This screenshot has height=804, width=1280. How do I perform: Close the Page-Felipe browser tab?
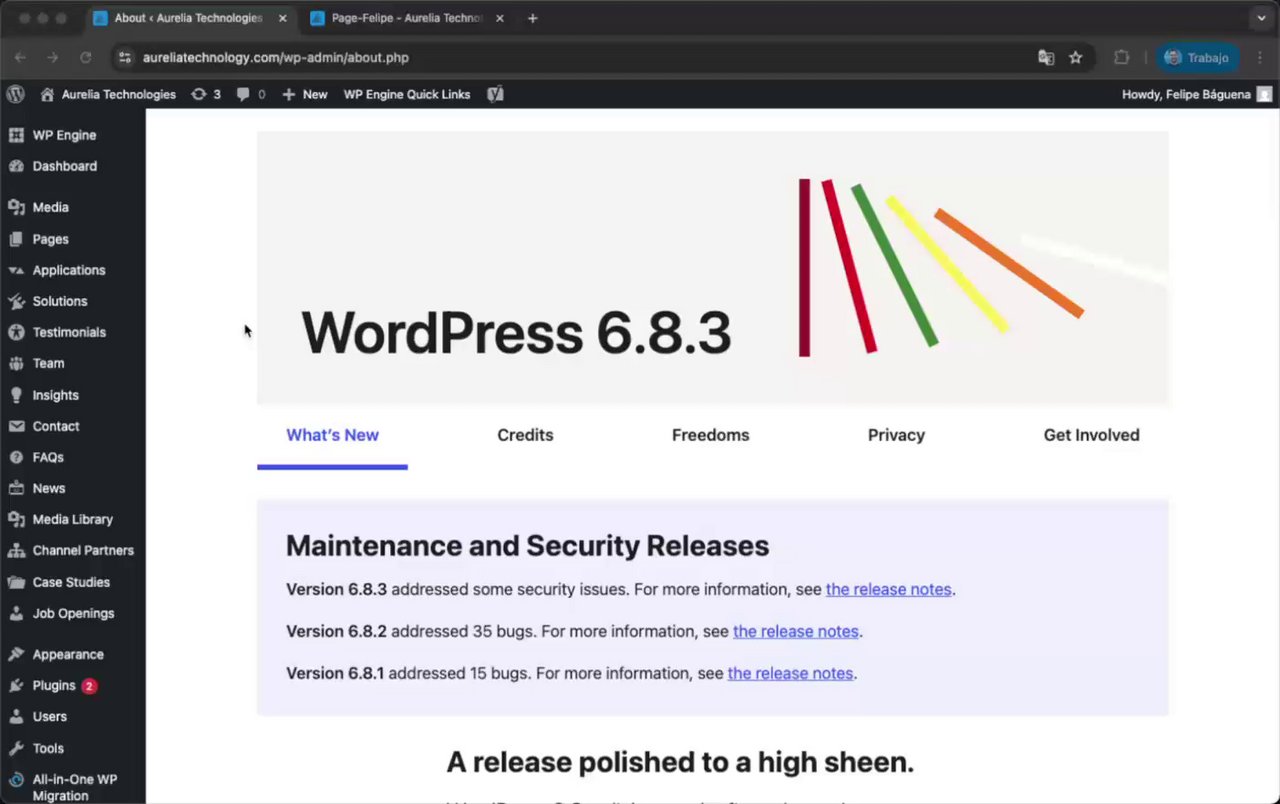pyautogui.click(x=499, y=18)
